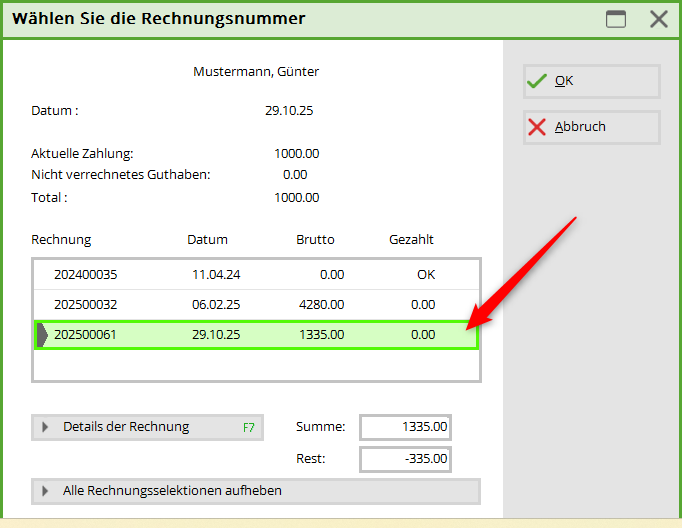
Task: Click the green checkmark icon next to OK
Action: click(x=536, y=81)
